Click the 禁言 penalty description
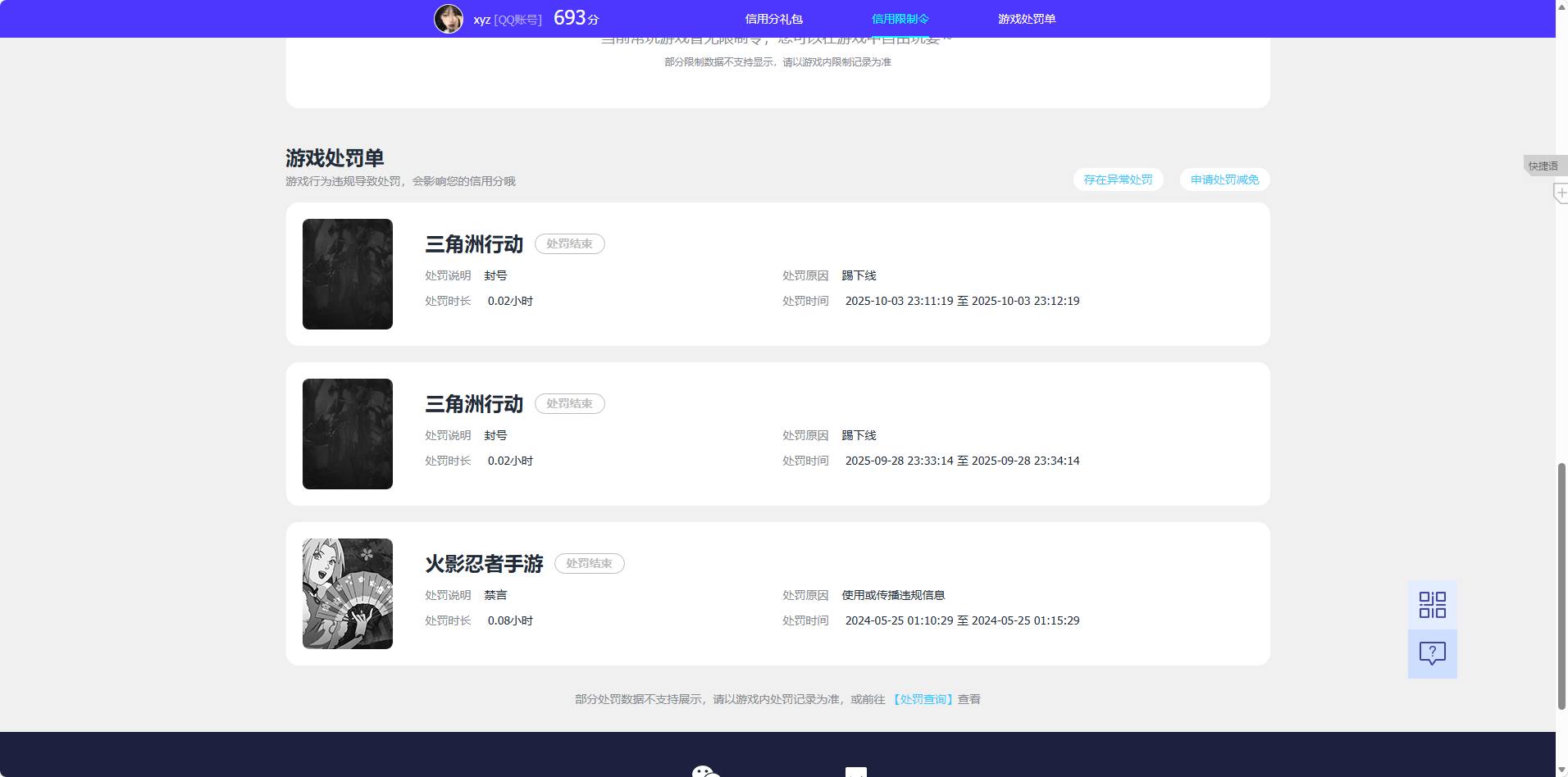 [495, 595]
